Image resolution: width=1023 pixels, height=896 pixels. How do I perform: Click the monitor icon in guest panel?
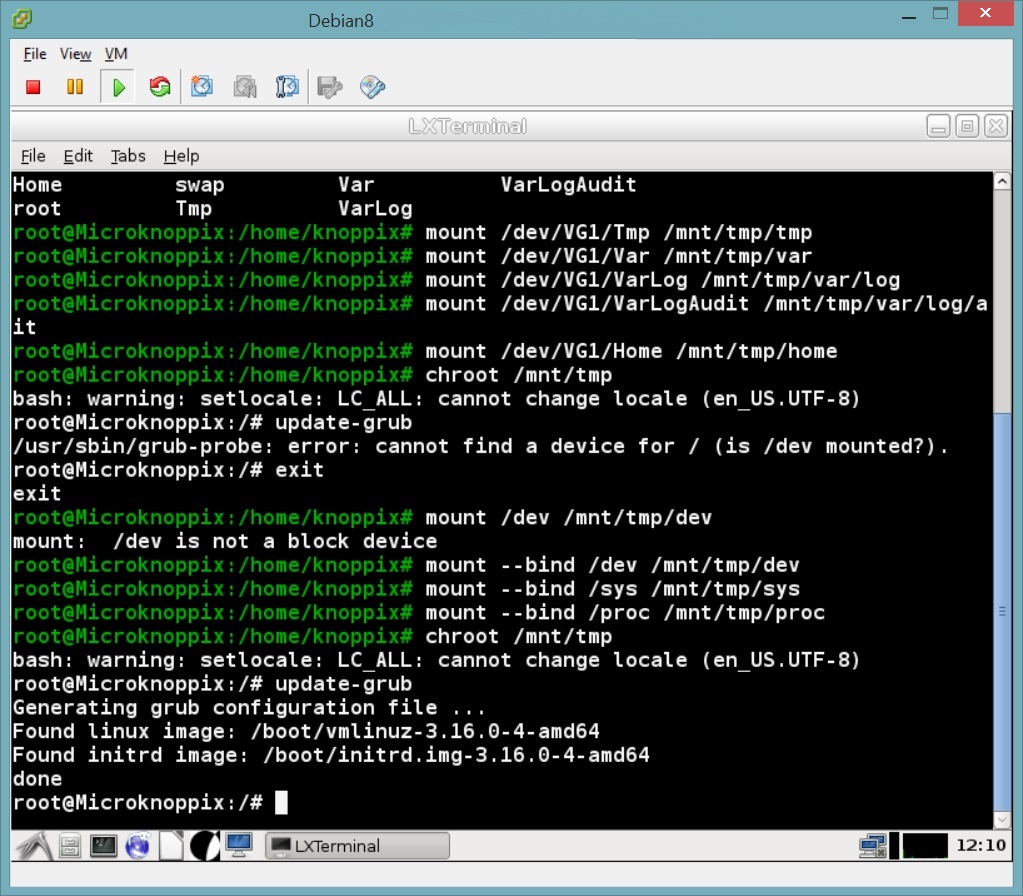click(239, 846)
